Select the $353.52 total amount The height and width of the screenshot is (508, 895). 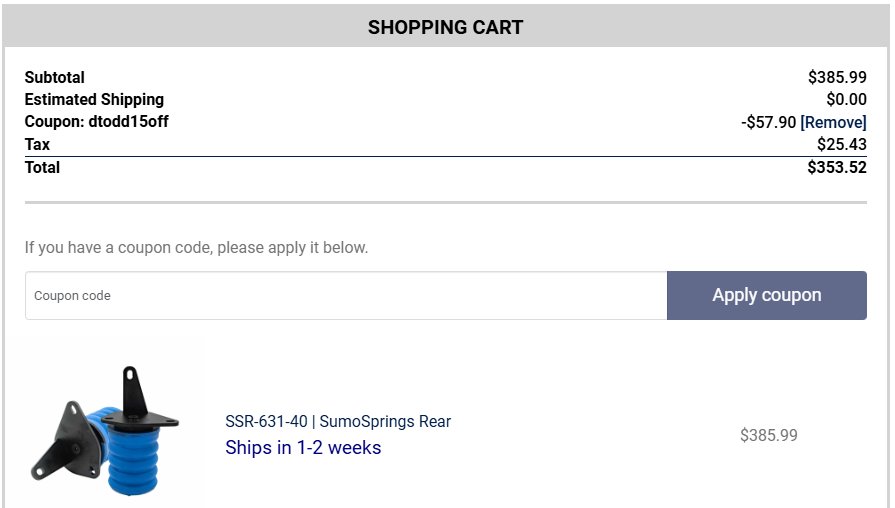(837, 167)
